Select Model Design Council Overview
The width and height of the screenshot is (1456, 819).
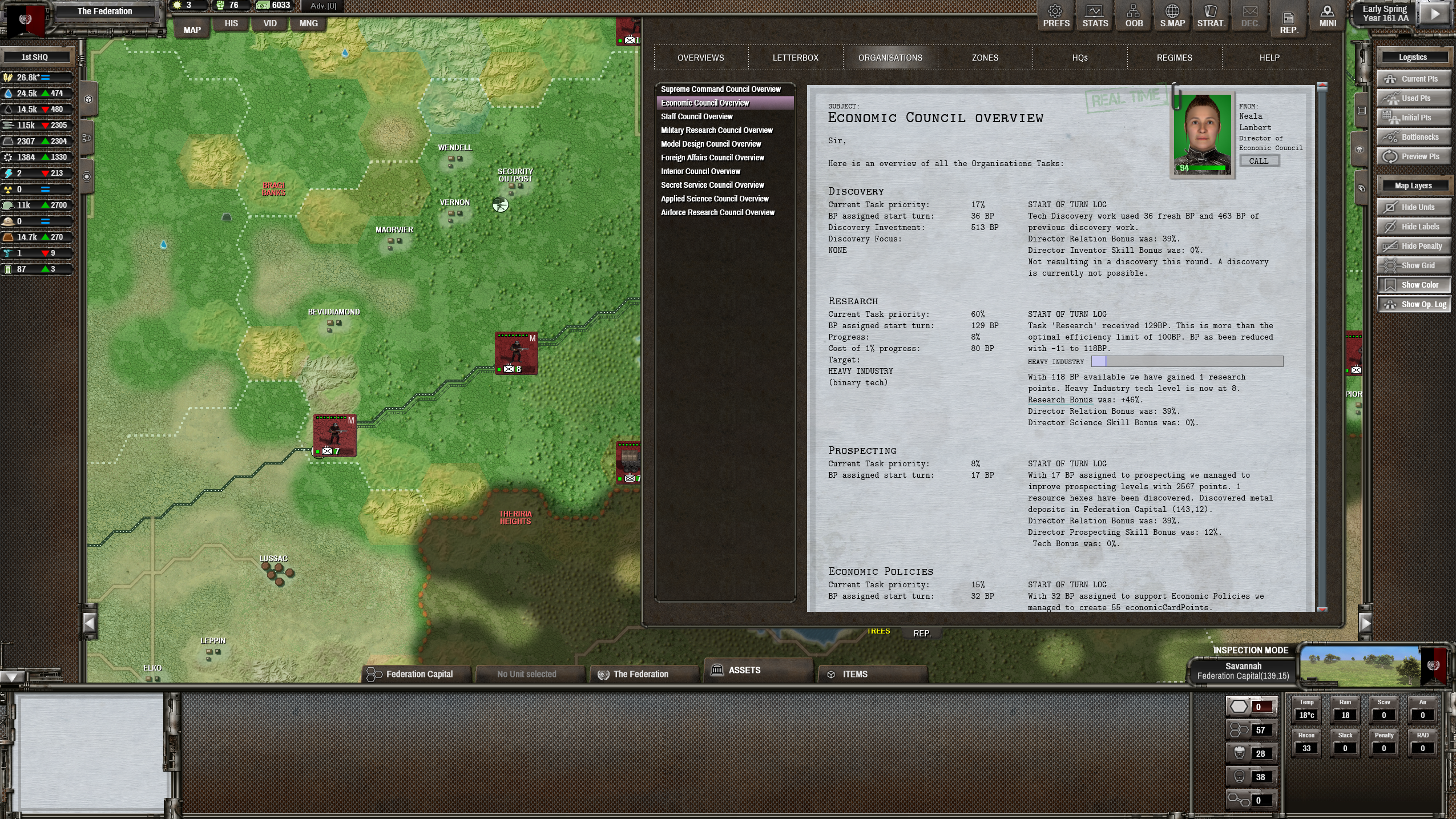click(725, 144)
